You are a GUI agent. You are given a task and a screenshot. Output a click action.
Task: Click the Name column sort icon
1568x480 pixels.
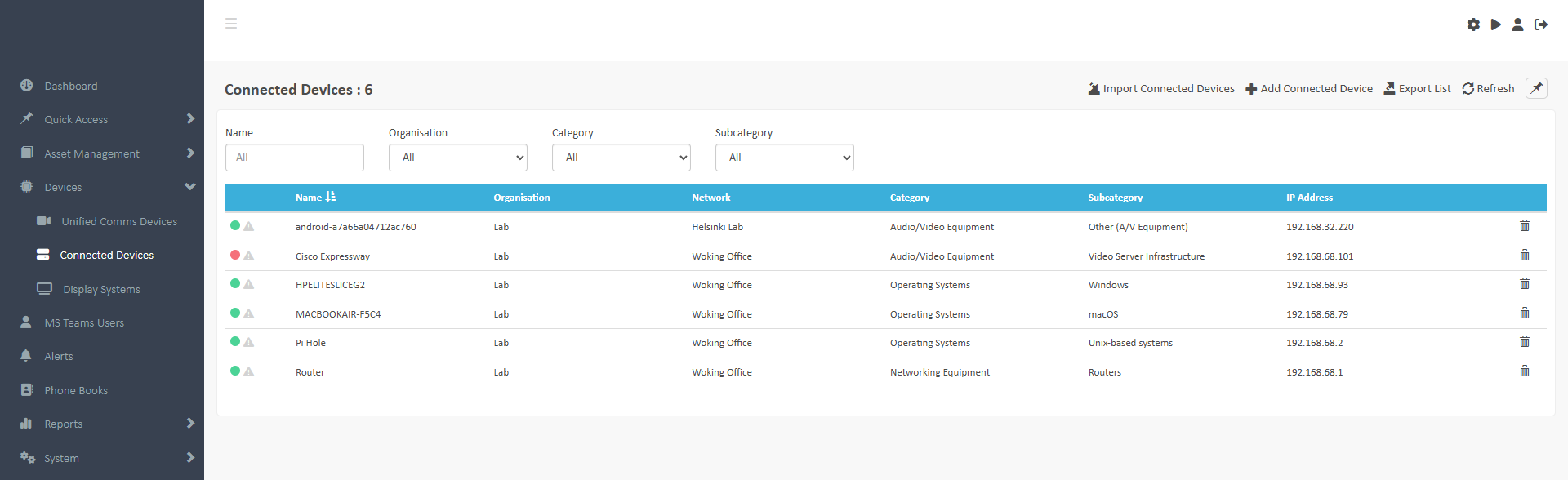[x=331, y=197]
